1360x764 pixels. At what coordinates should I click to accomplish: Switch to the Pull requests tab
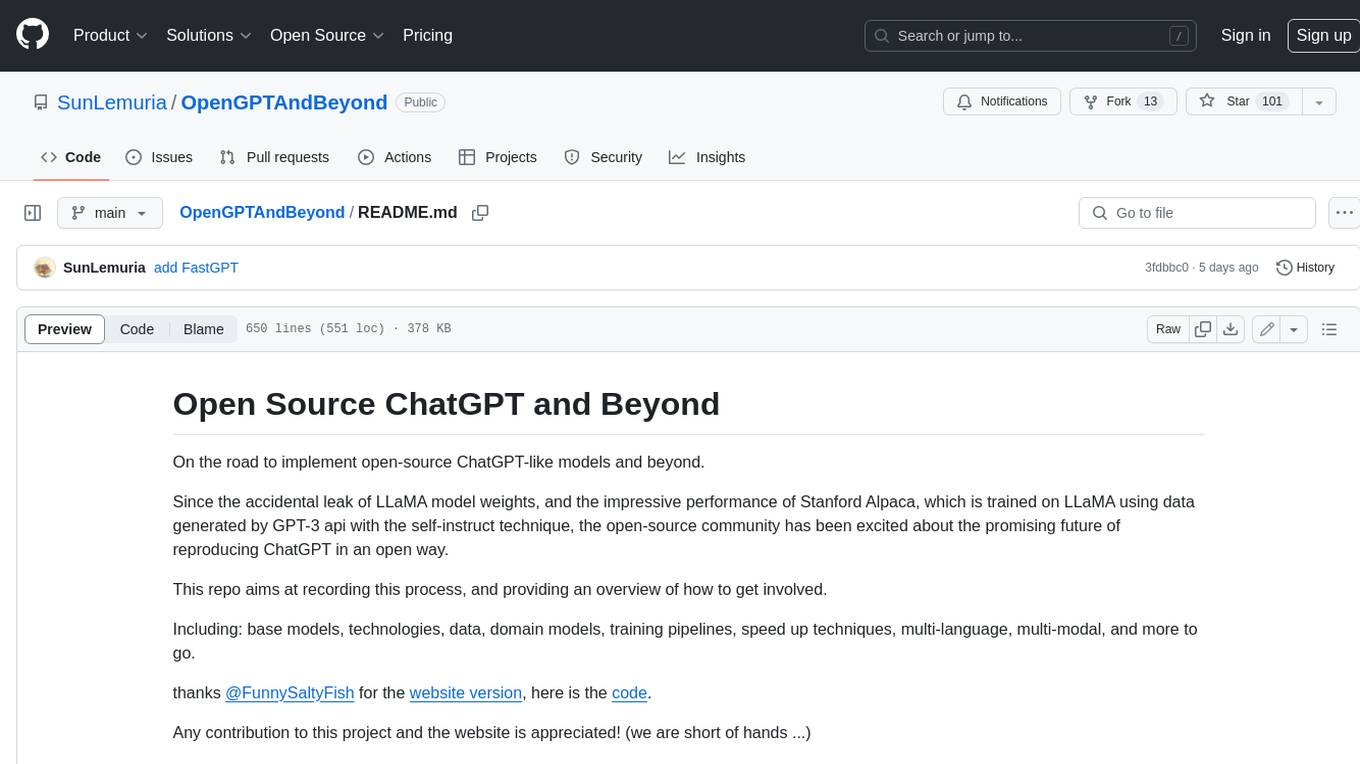(274, 157)
